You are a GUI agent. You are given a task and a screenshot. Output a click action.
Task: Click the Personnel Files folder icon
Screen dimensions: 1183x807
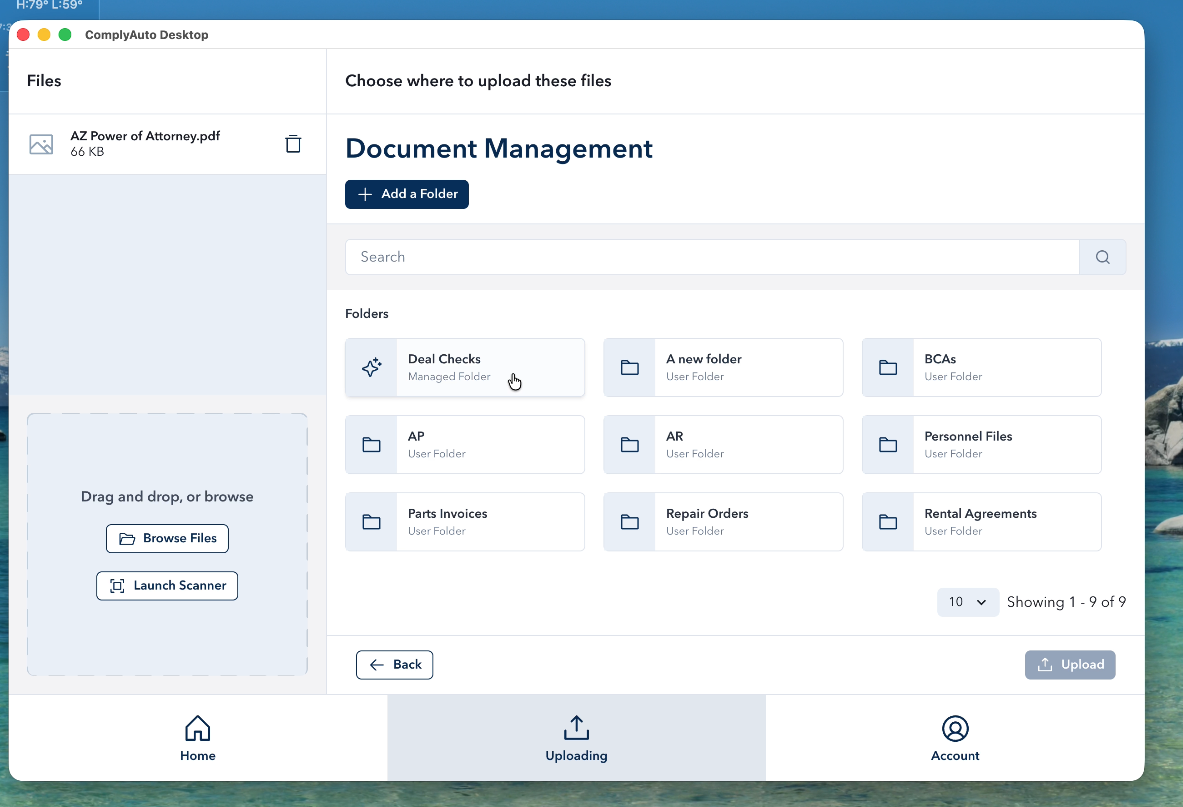point(888,445)
